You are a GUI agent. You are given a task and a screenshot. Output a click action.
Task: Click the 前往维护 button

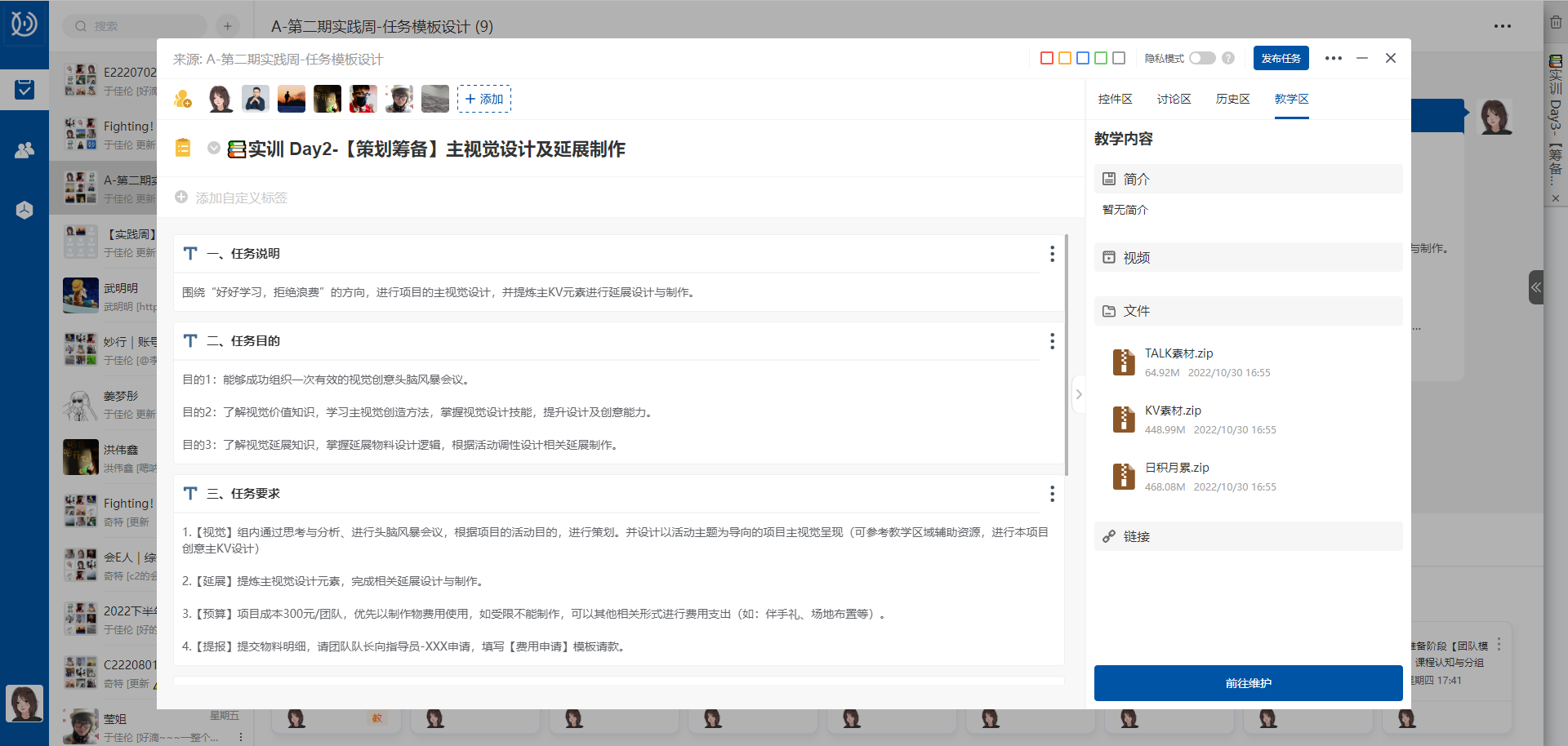[x=1248, y=683]
